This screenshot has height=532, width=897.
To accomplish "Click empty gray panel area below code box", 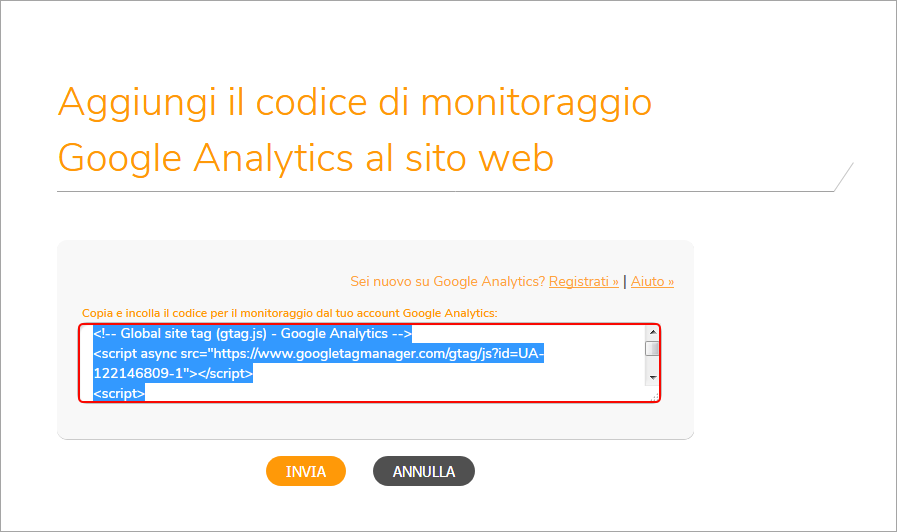I will click(x=375, y=421).
